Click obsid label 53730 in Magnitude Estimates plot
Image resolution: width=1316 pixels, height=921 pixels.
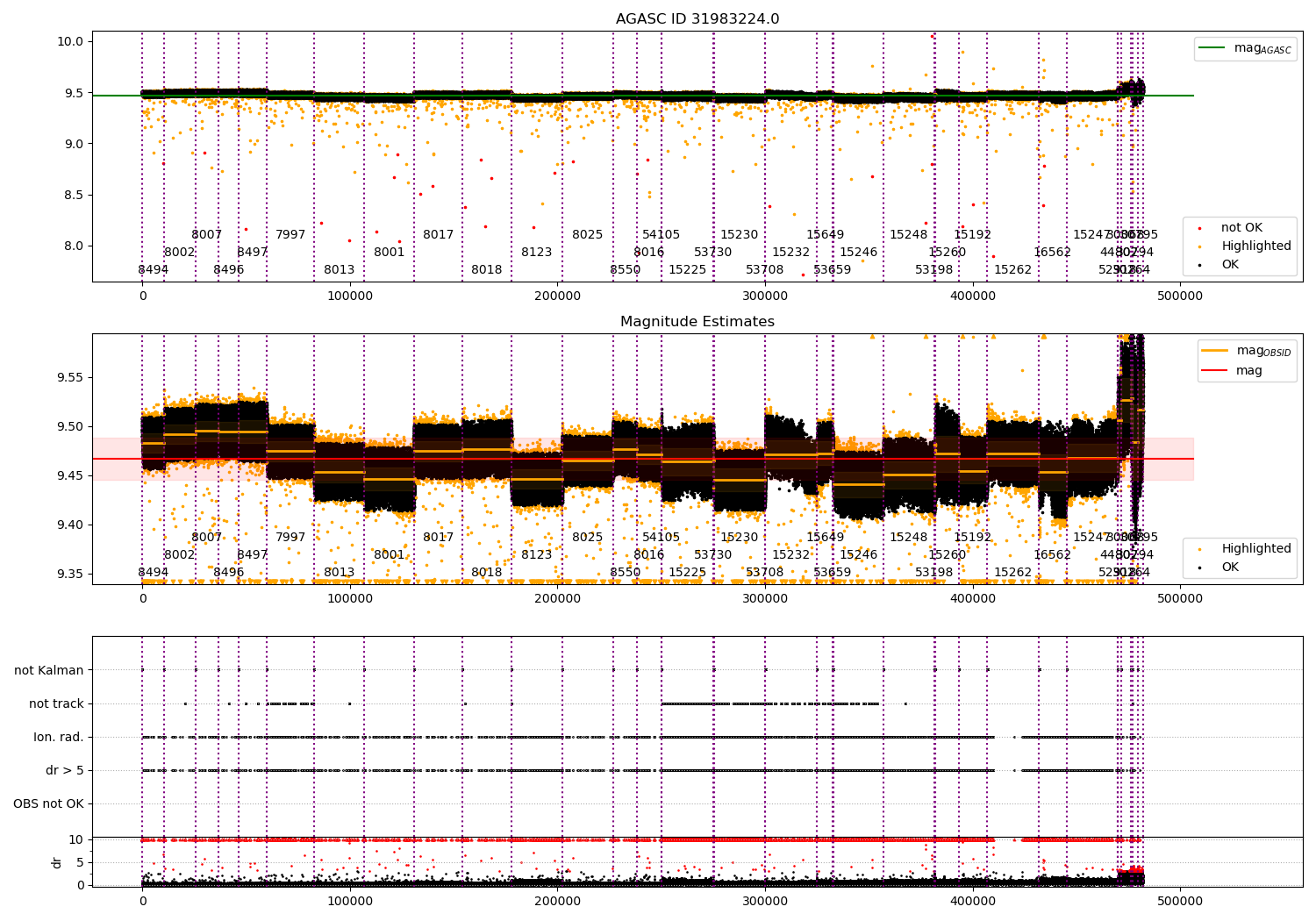pyautogui.click(x=713, y=555)
